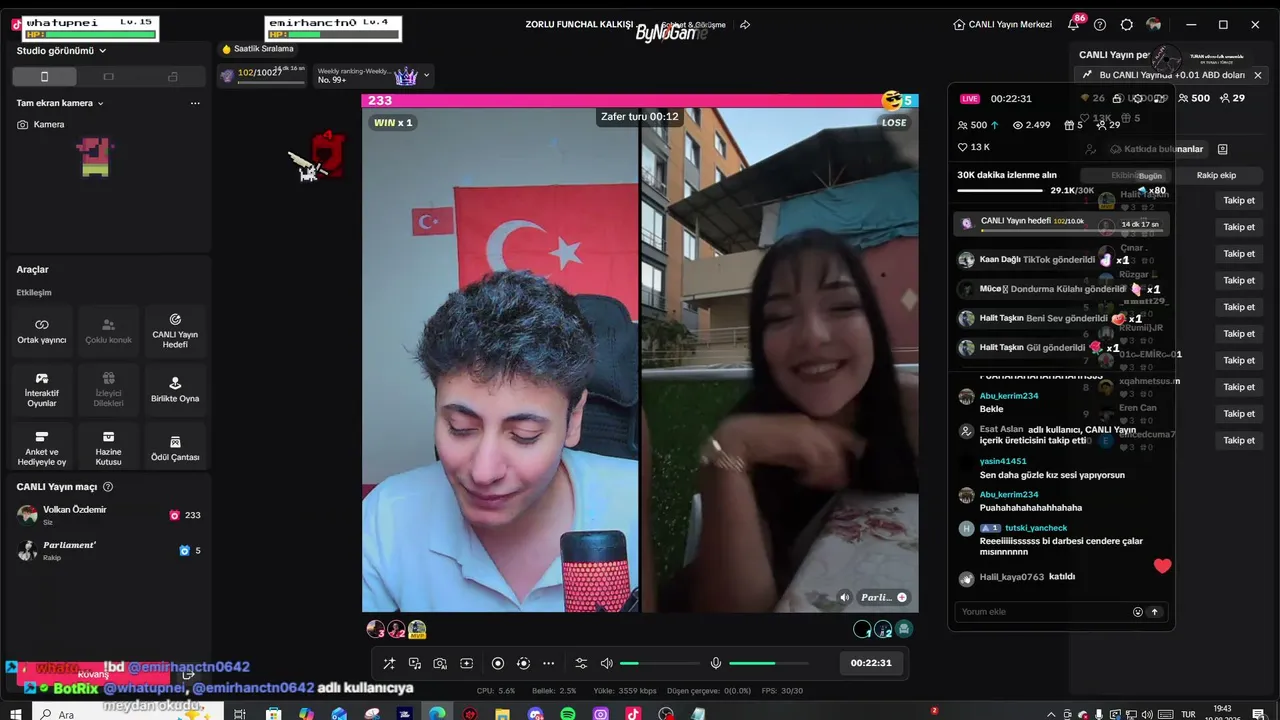Click the stream timer 00:22:31 button
Viewport: 1280px width, 720px height.
coord(871,663)
